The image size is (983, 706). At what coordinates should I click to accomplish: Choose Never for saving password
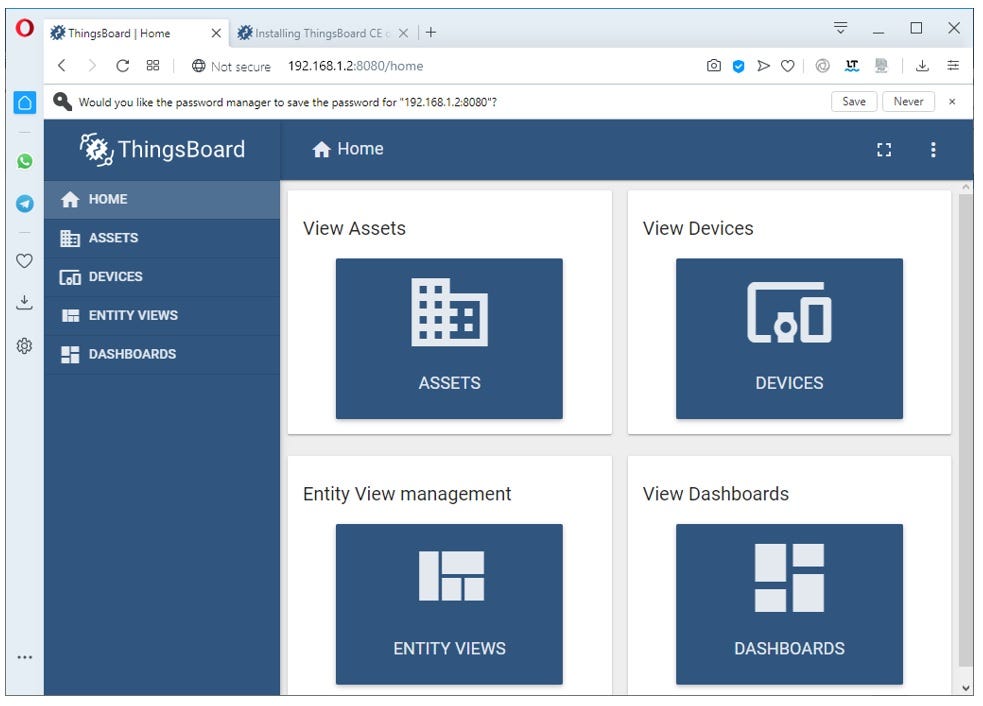coord(908,102)
